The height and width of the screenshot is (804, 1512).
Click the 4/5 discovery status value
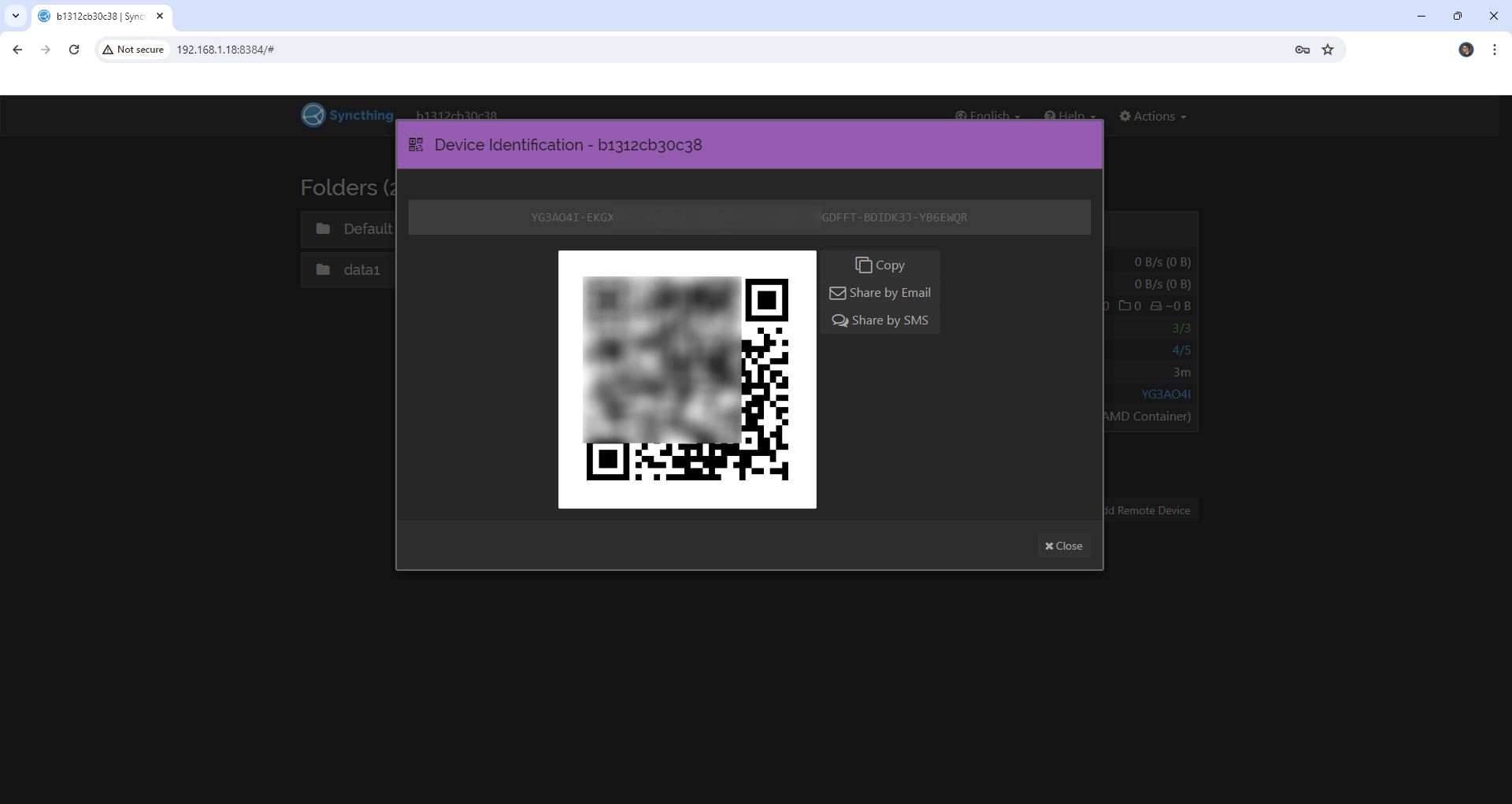(1181, 350)
